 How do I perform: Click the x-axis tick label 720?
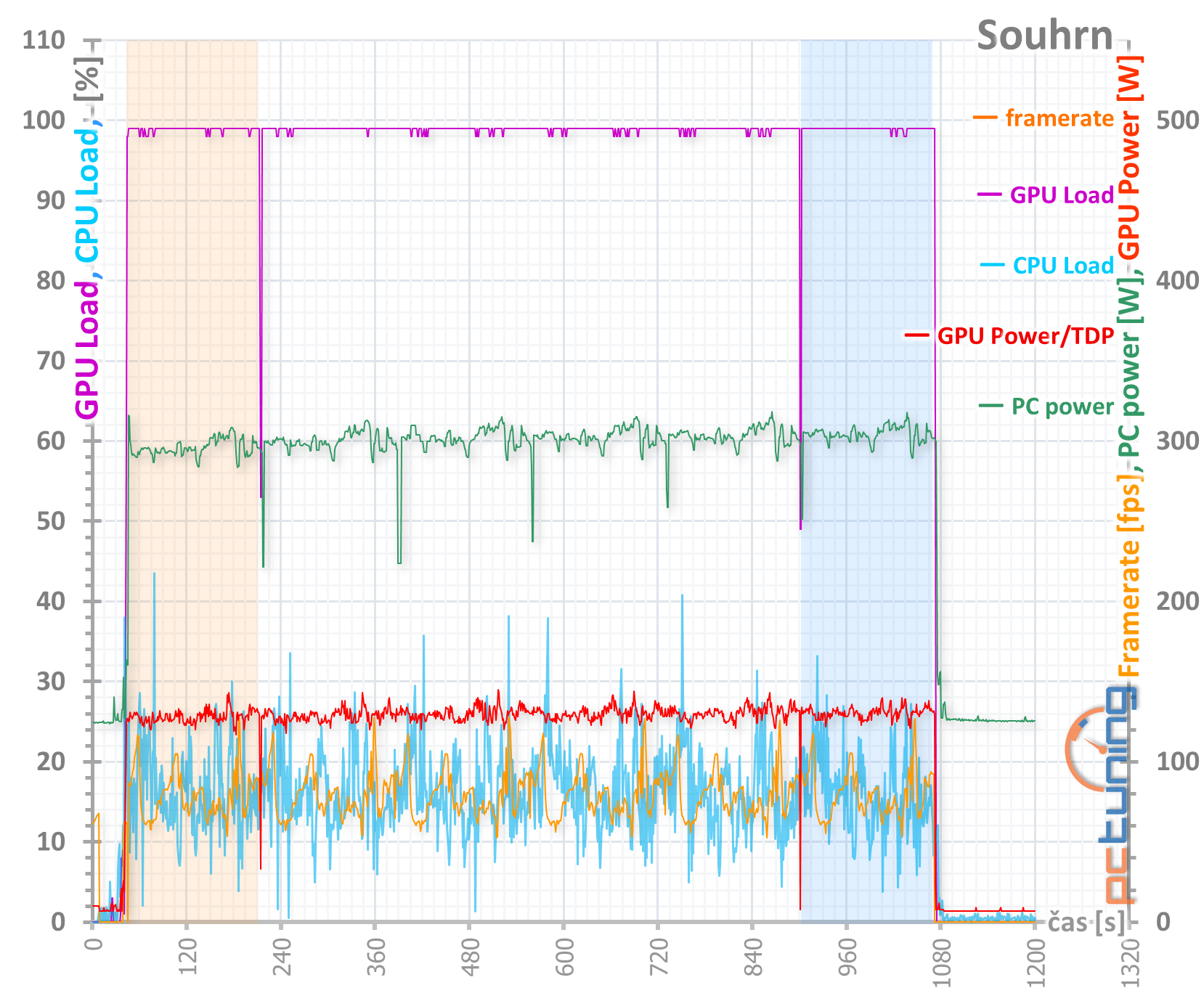(659, 958)
